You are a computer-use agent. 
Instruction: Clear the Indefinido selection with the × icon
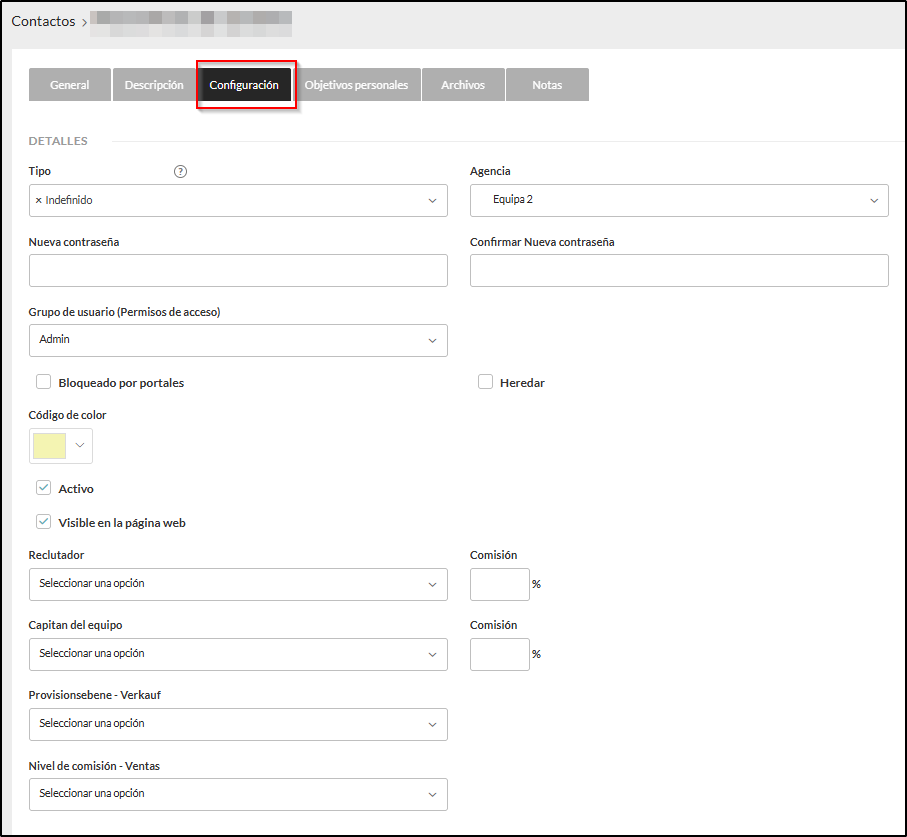38,200
